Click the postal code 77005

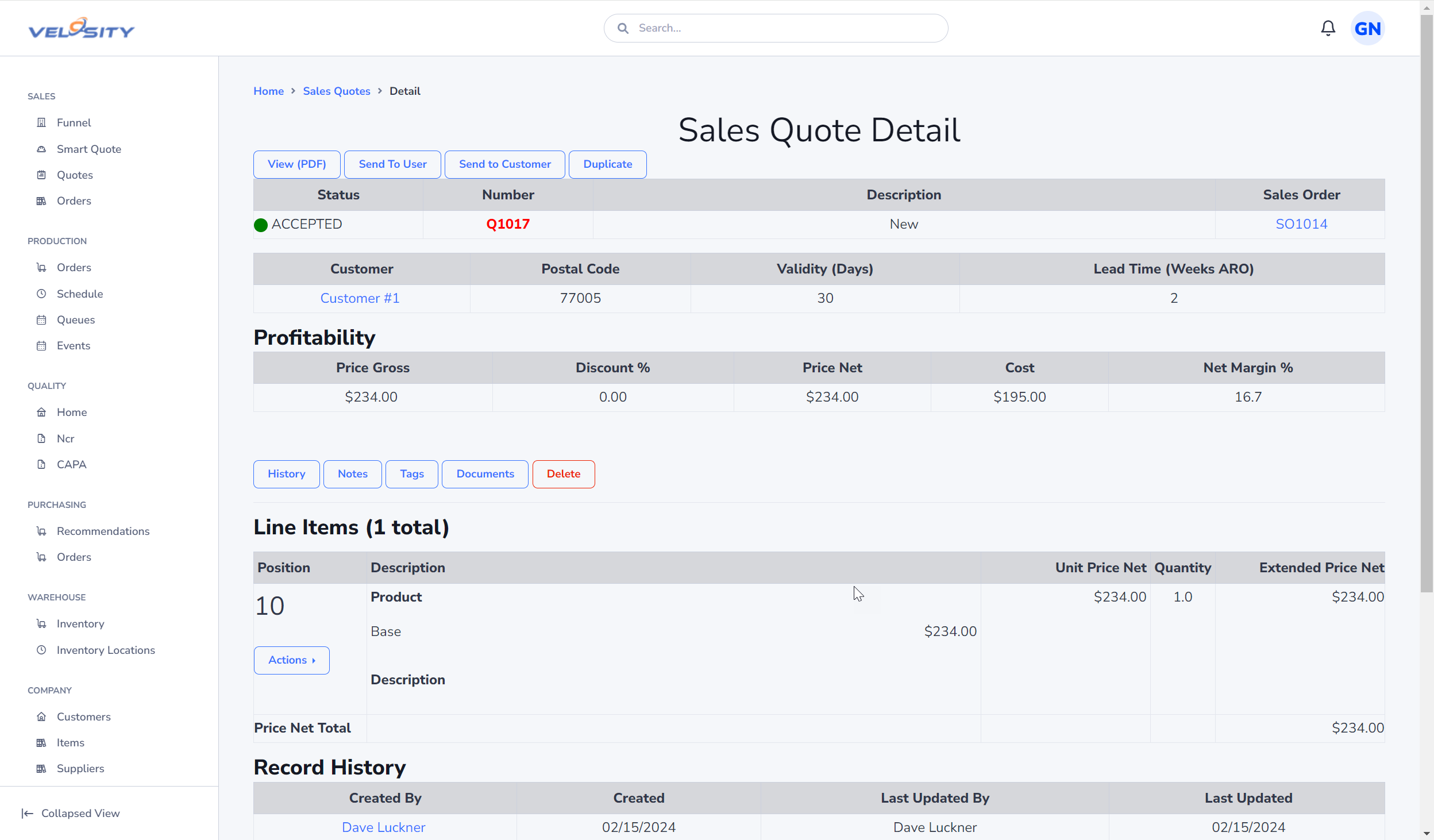pos(580,298)
